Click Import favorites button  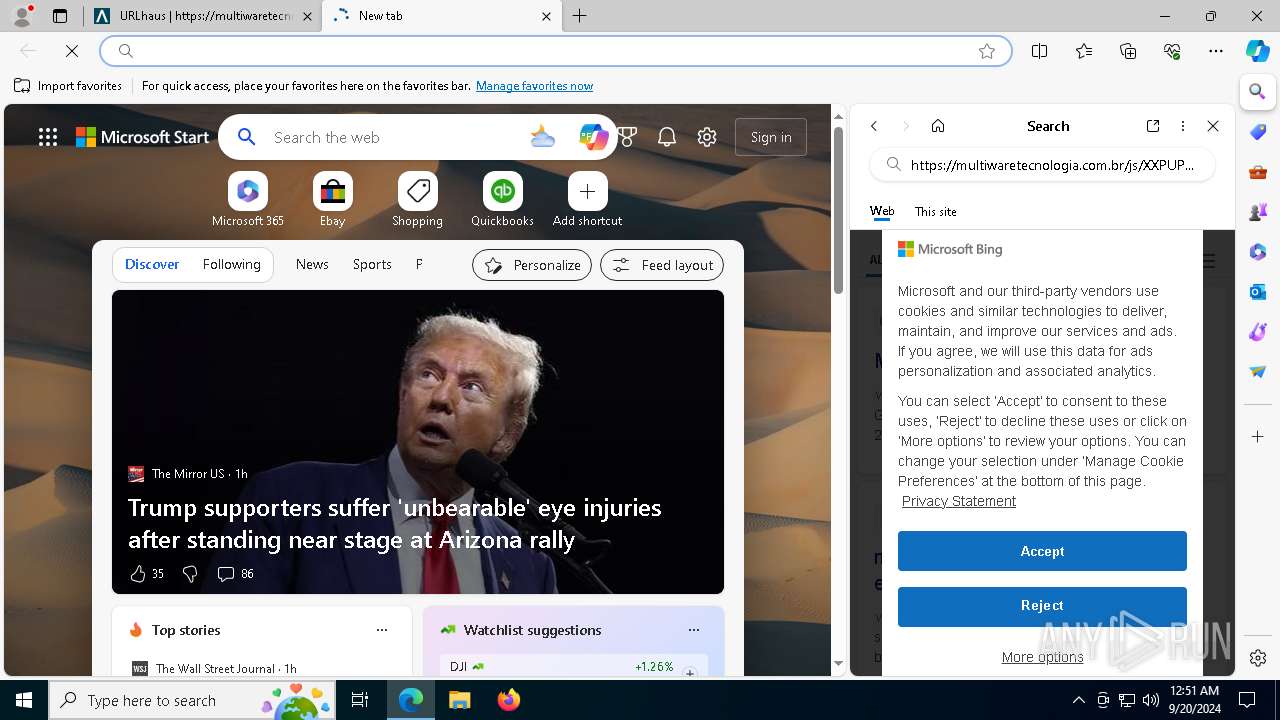68,86
